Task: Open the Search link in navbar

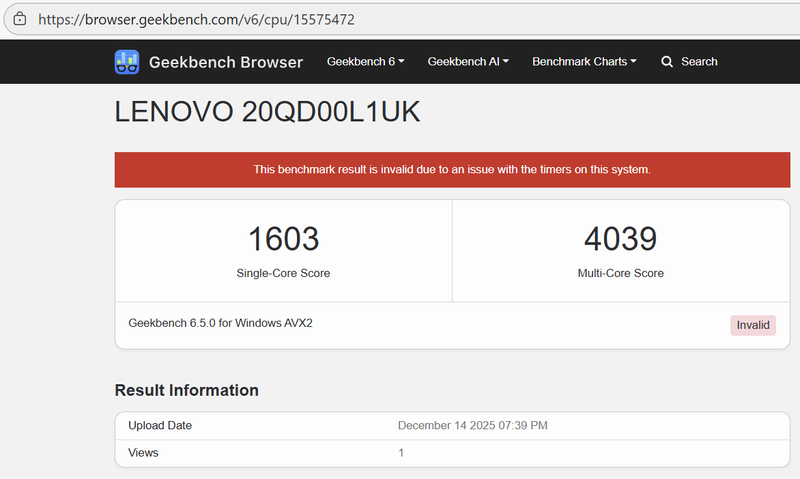Action: 689,62
